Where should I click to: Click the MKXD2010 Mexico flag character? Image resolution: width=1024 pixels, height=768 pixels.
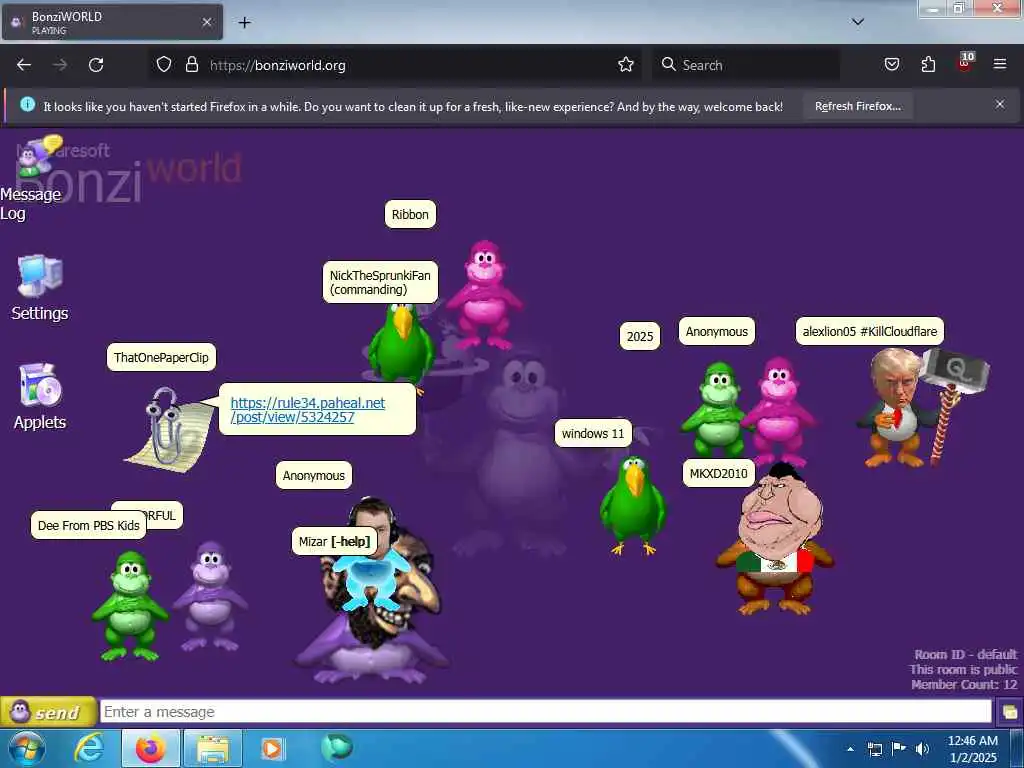(x=776, y=539)
